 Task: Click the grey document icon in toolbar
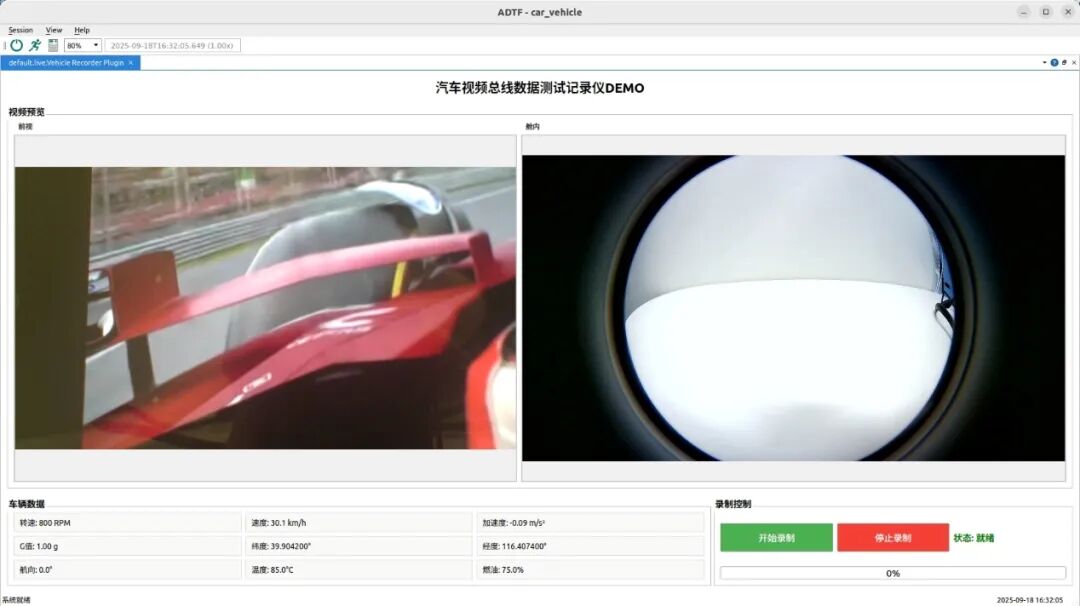[53, 45]
